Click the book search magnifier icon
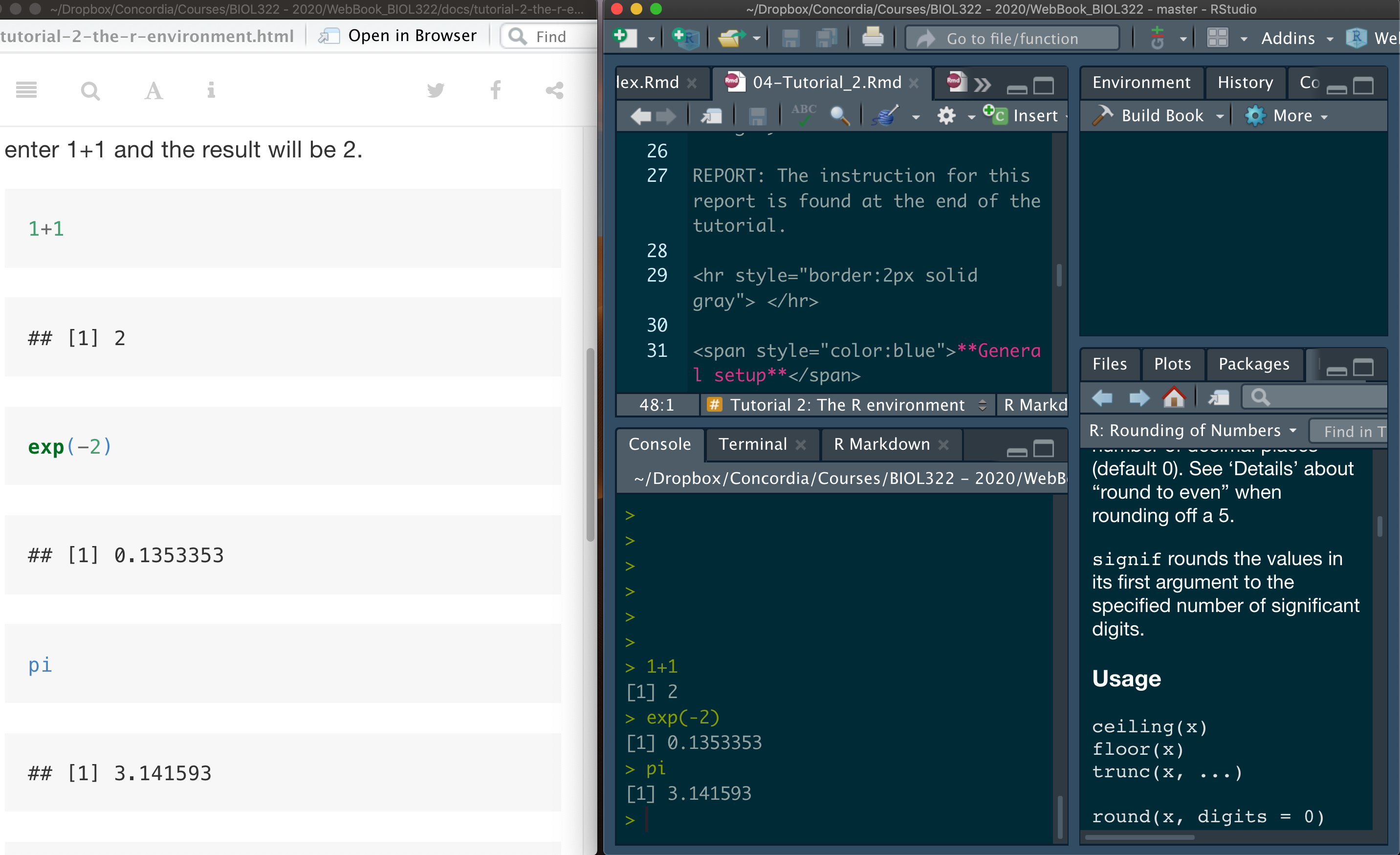Image resolution: width=1400 pixels, height=855 pixels. [90, 90]
